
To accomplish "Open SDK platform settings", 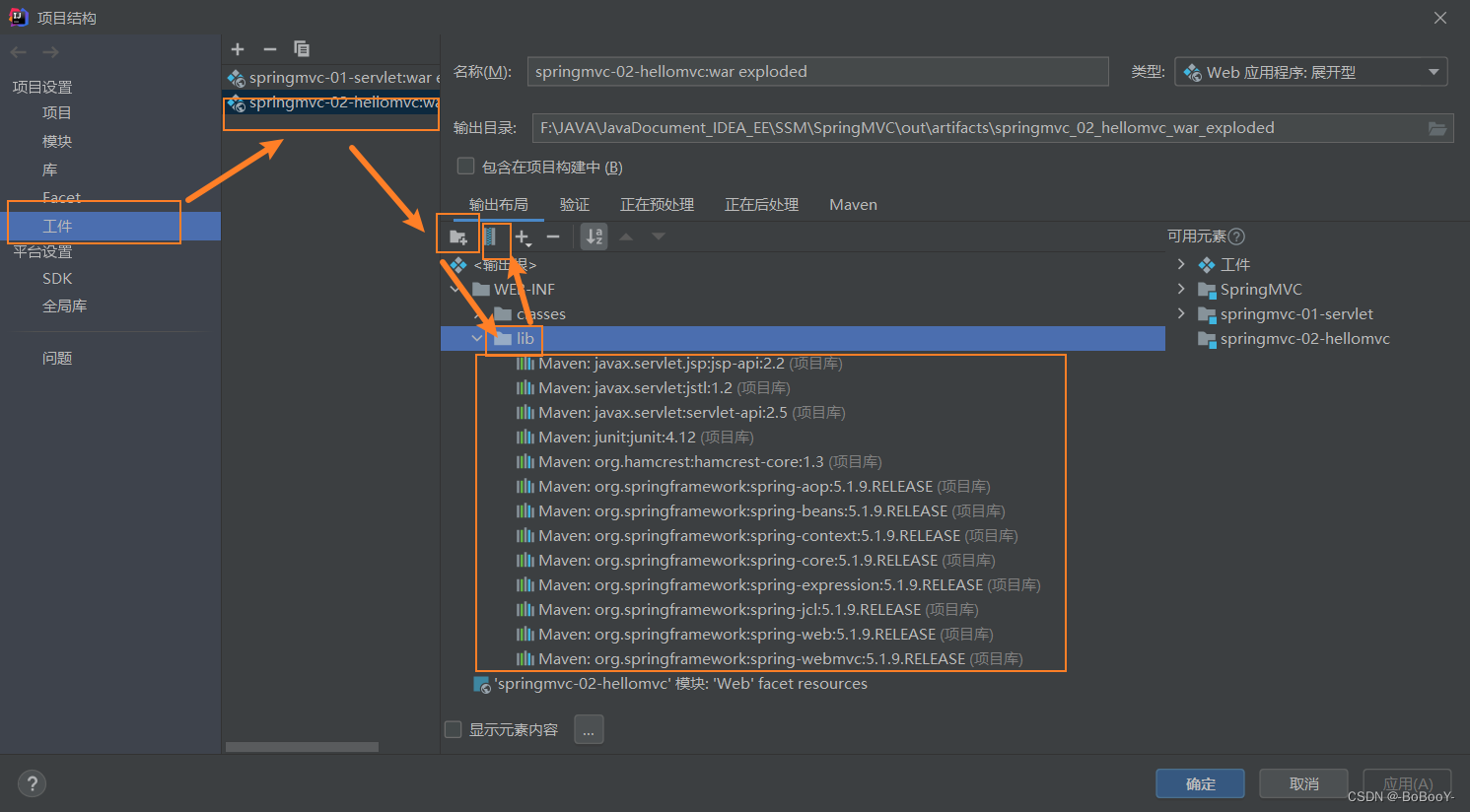I will (x=57, y=279).
